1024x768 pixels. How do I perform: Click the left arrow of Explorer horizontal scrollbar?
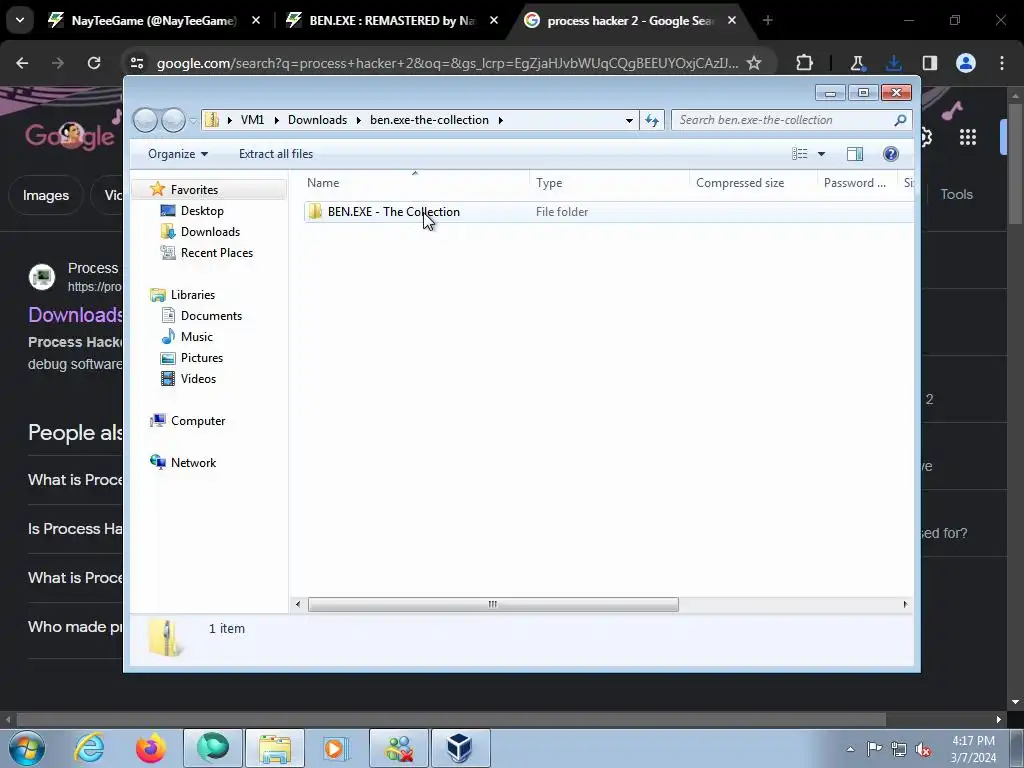point(298,604)
